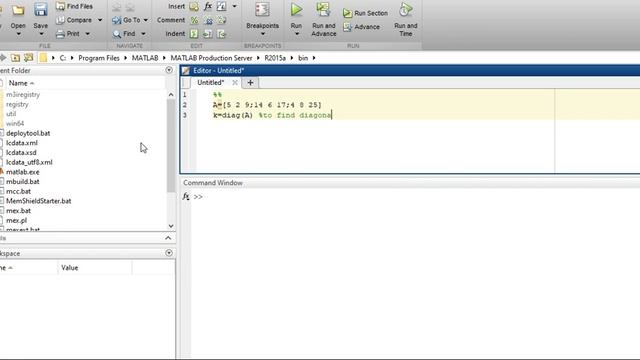Screen dimensions: 640x360
Task: Click the Find Files button
Action: coord(74,6)
